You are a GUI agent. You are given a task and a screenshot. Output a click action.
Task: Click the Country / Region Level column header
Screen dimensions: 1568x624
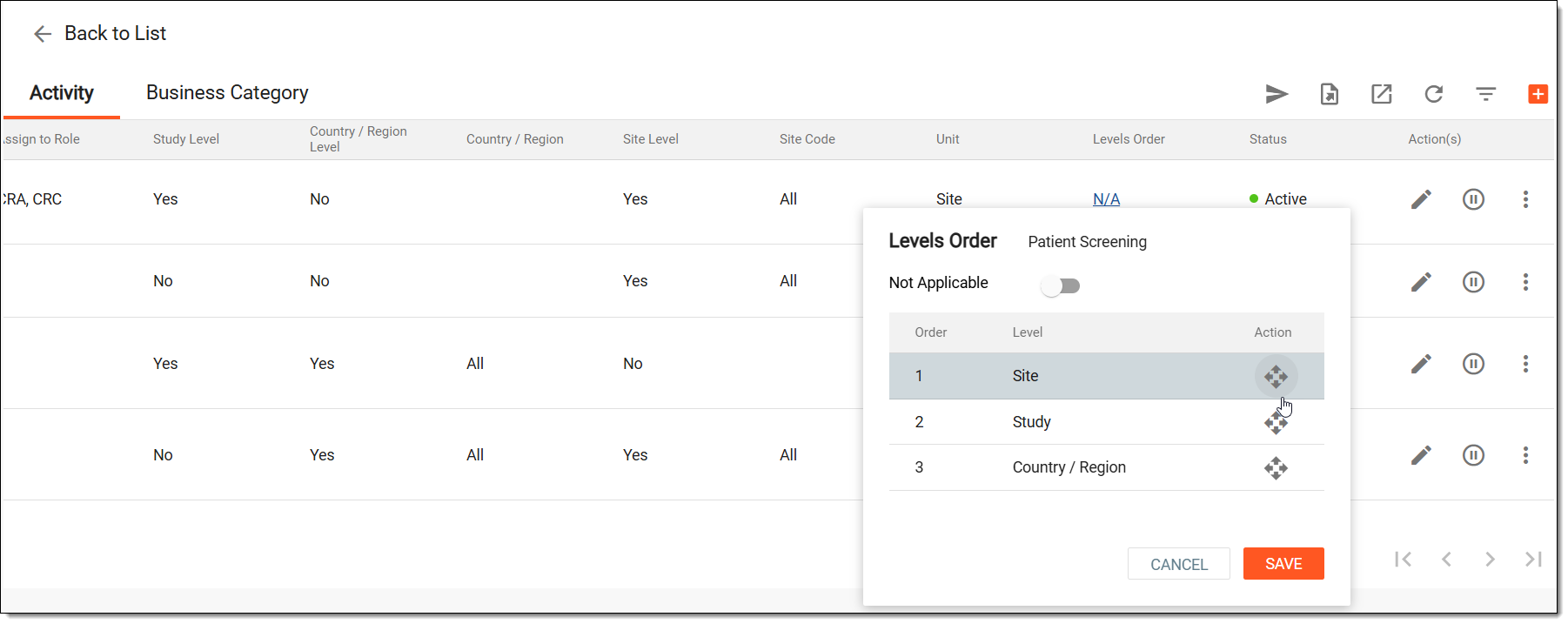tap(358, 139)
